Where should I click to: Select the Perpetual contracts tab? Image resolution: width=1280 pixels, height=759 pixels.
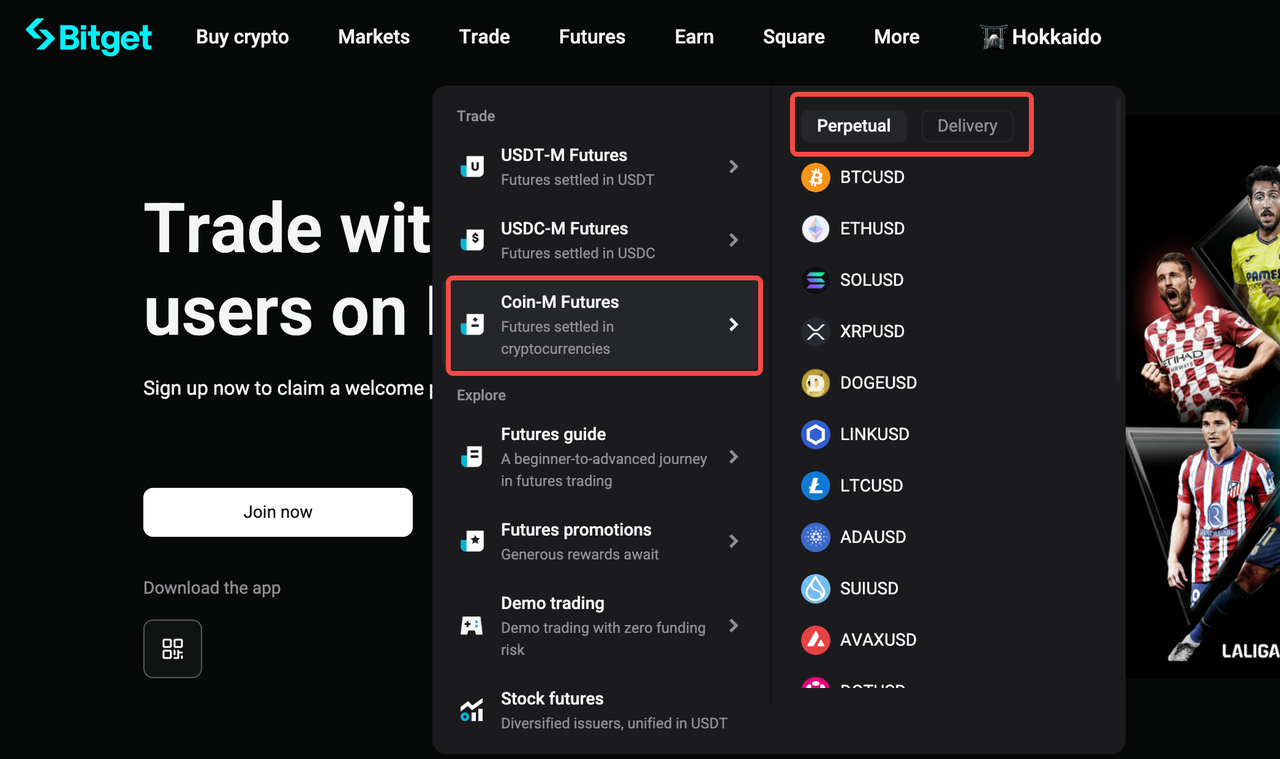point(853,125)
